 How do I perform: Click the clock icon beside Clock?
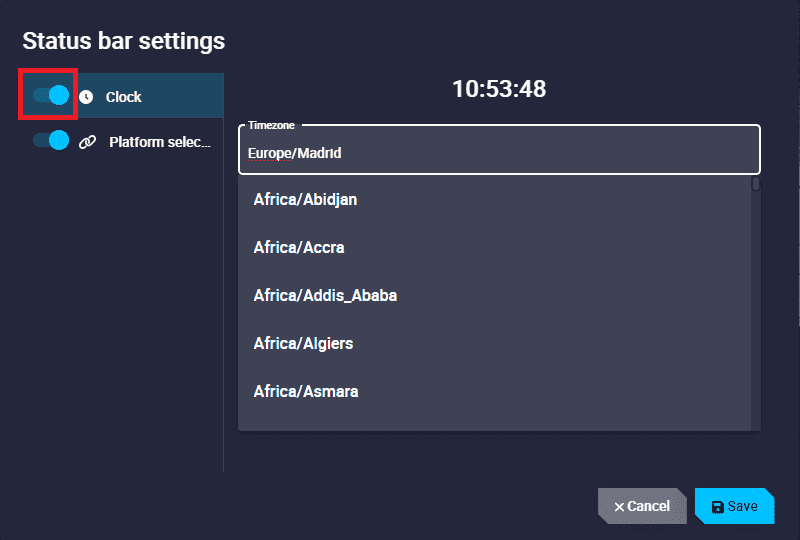[86, 97]
